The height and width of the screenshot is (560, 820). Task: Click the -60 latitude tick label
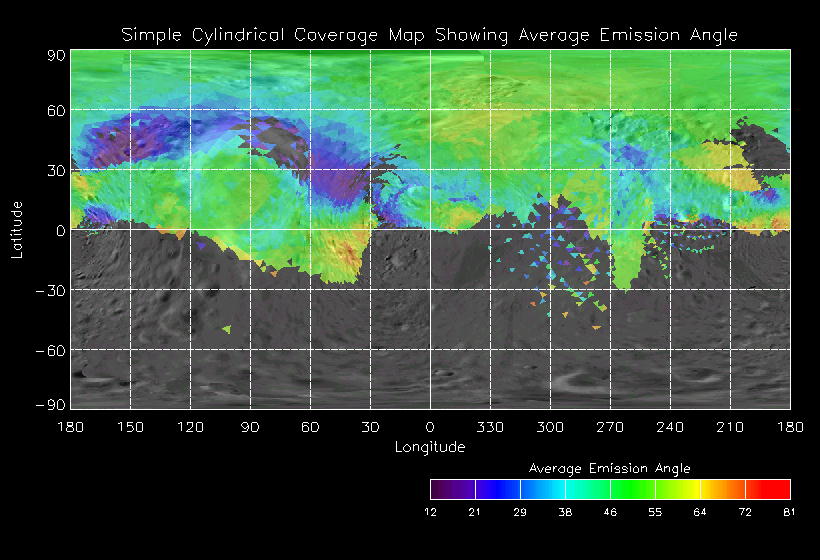51,350
